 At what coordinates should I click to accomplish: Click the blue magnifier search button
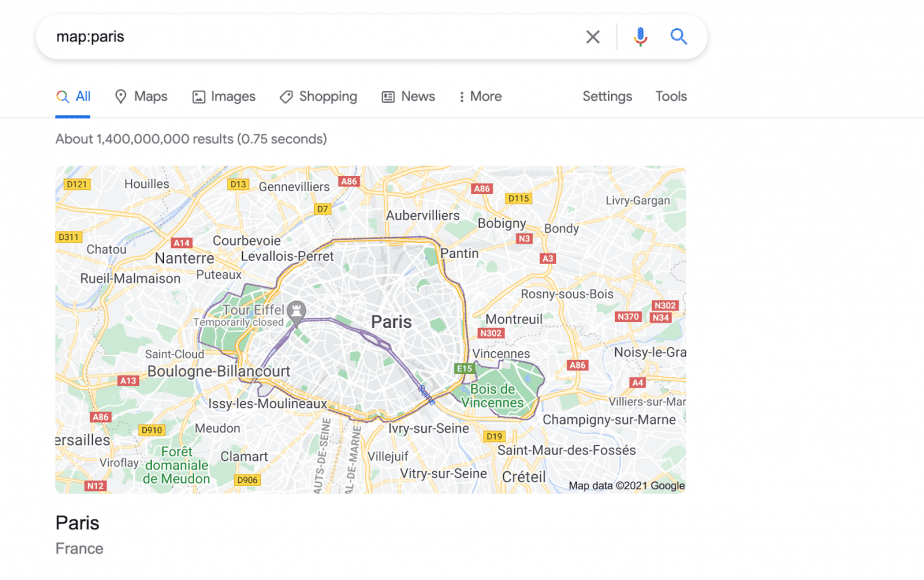pyautogui.click(x=679, y=37)
